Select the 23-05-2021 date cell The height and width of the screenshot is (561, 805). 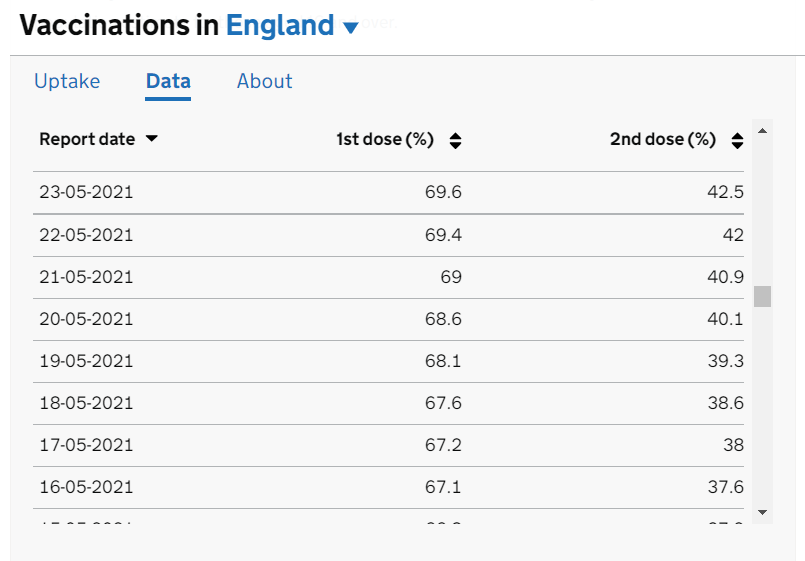pos(86,192)
